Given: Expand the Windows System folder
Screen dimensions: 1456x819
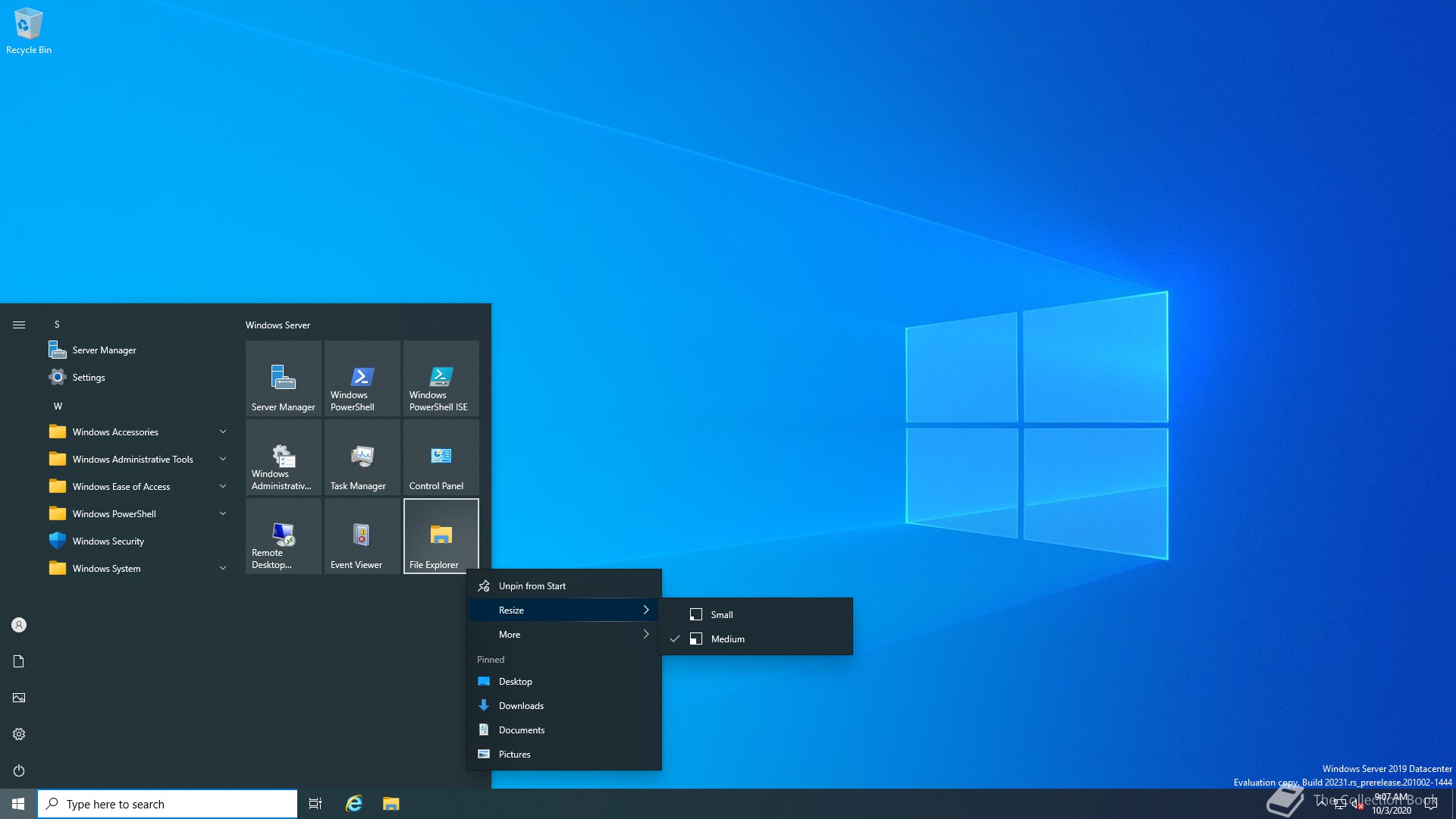Looking at the screenshot, I should tap(138, 568).
